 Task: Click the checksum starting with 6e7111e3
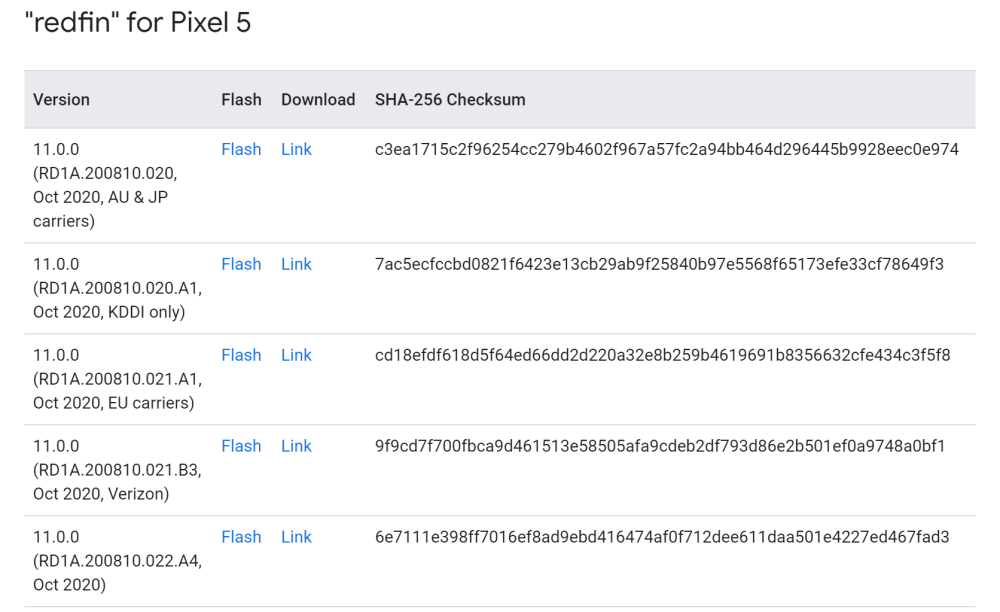[x=662, y=537]
